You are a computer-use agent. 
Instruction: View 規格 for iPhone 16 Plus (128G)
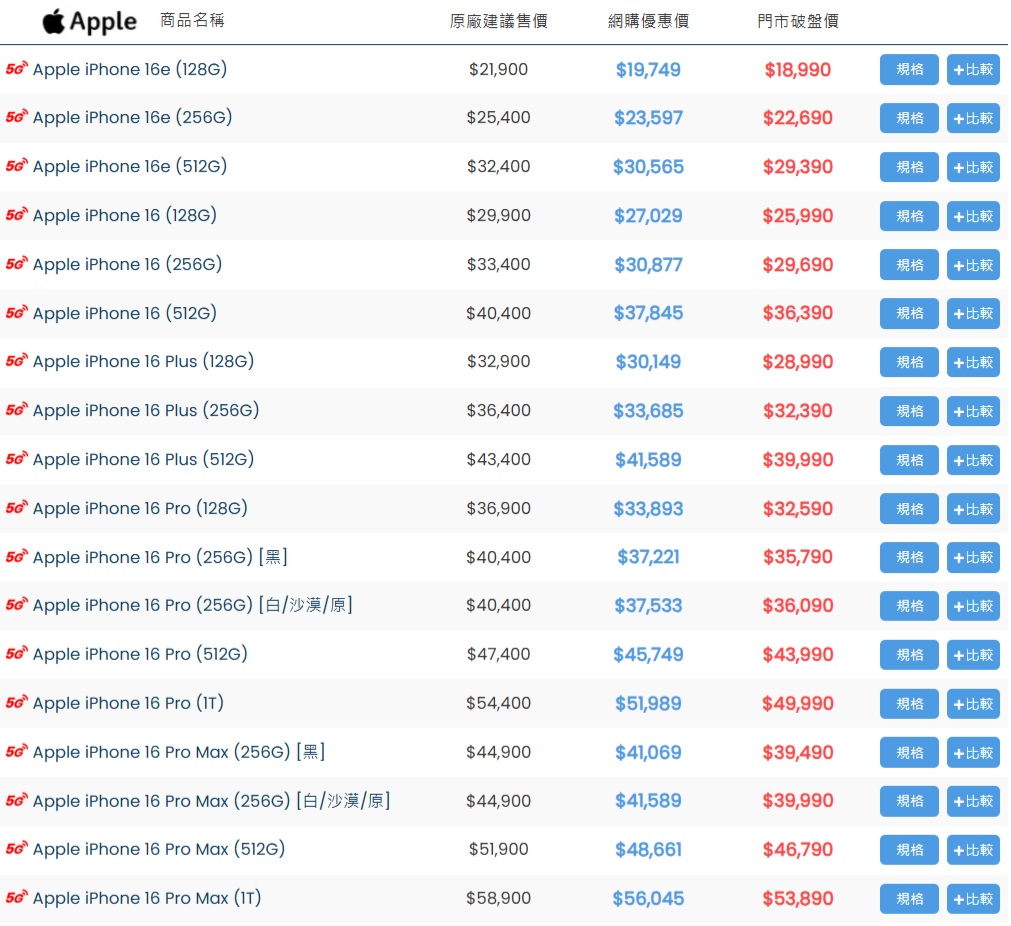(908, 362)
